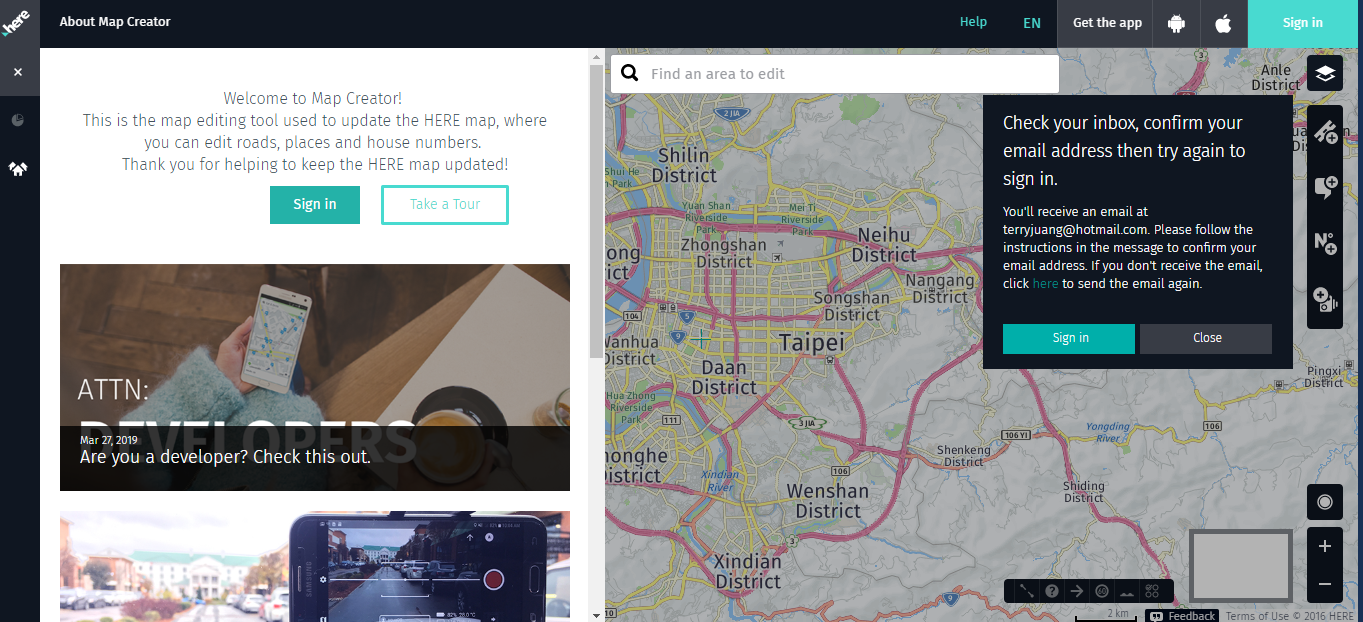The height and width of the screenshot is (622, 1363).
Task: Click the sidebar scrollbar thumb
Action: (x=597, y=213)
